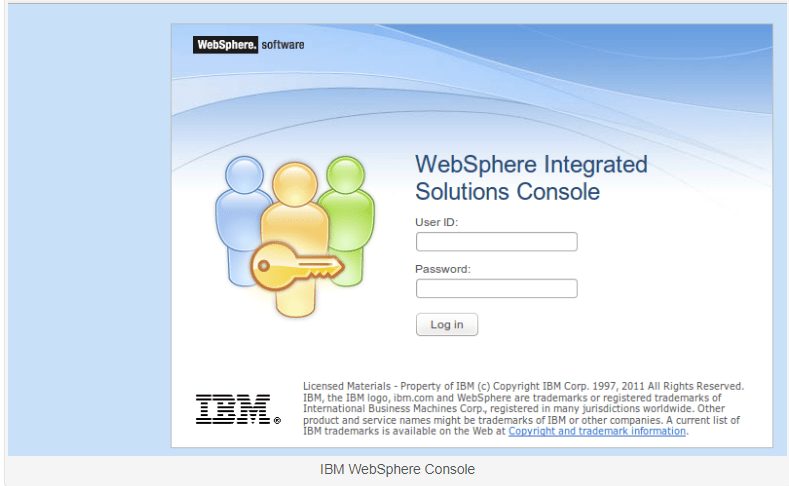Click the Licensed Materials copyright notice text
789x486 pixels.
pyautogui.click(x=523, y=409)
